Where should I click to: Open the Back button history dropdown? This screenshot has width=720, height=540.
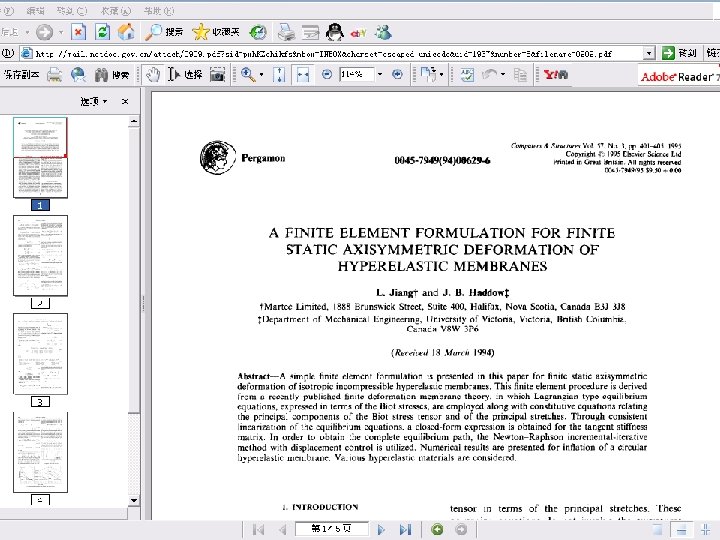click(27, 32)
